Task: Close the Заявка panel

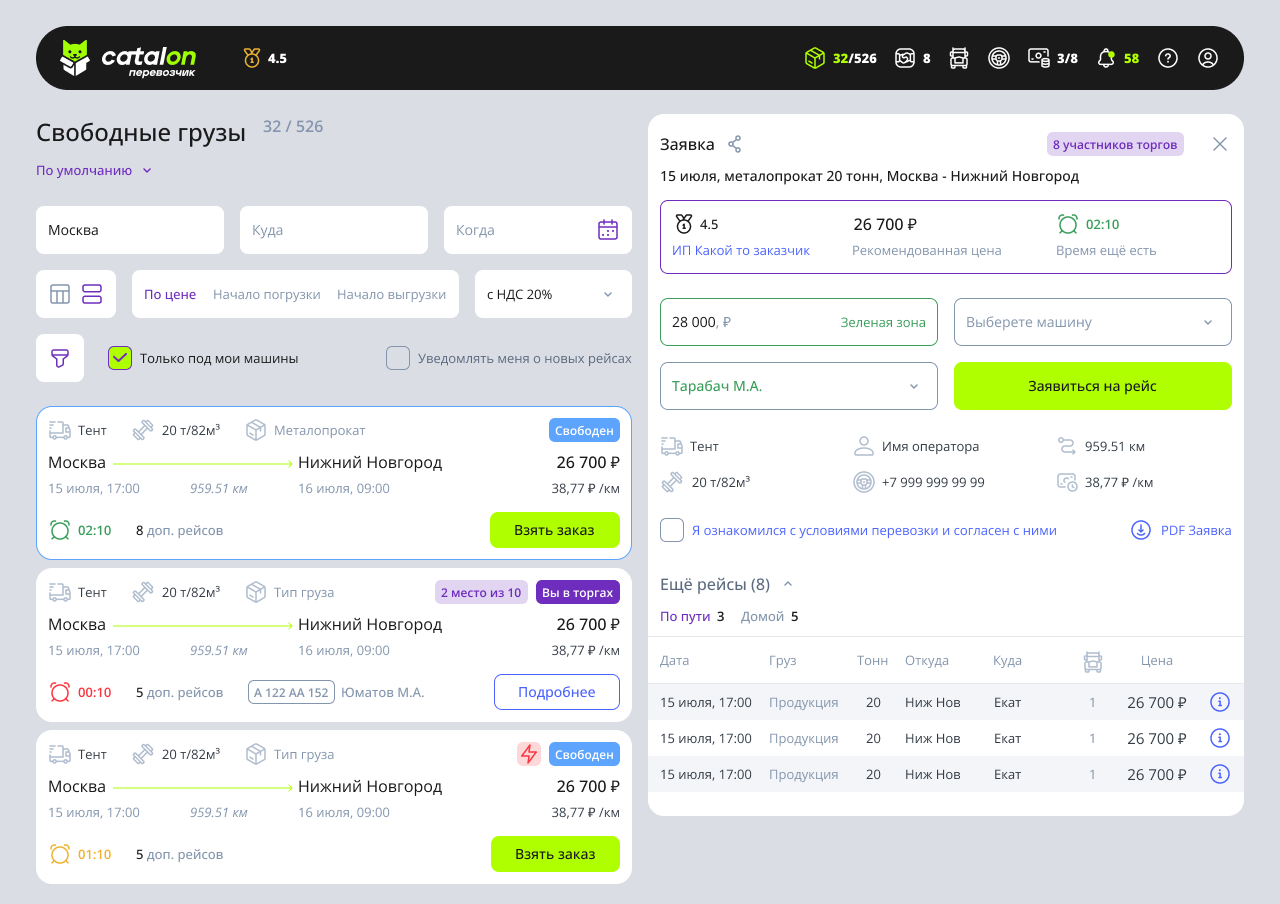Action: [x=1220, y=144]
